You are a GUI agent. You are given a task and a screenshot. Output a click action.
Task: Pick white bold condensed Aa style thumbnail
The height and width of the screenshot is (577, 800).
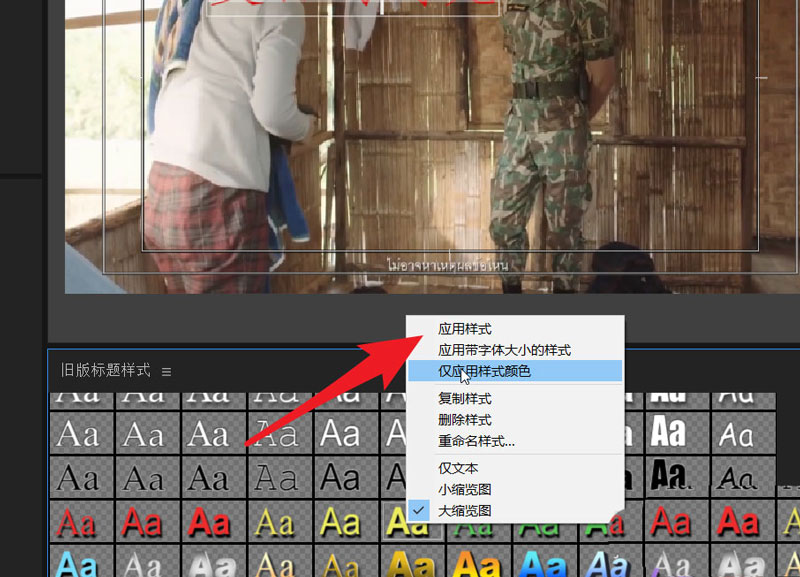click(677, 434)
